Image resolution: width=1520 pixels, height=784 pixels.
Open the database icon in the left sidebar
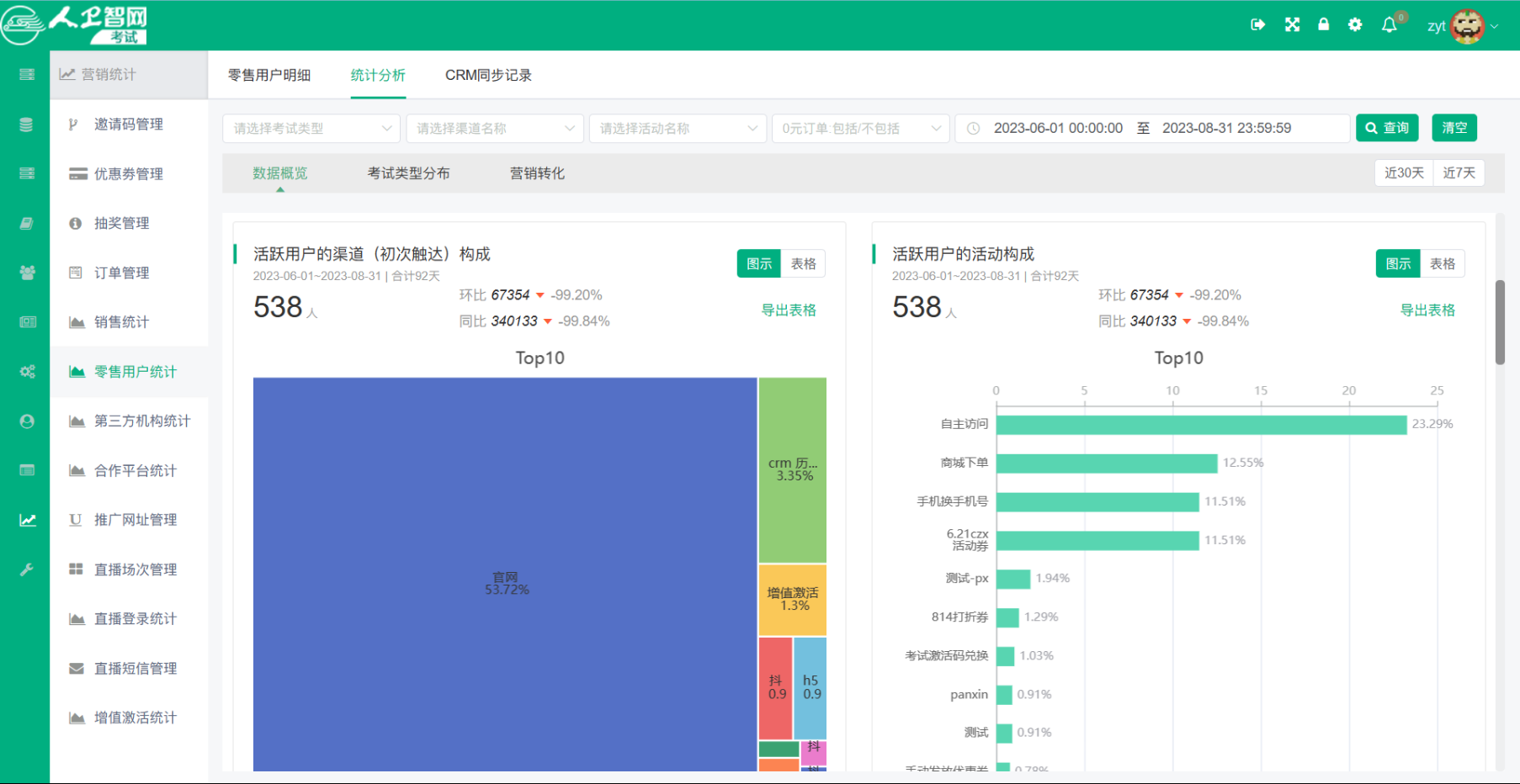[x=26, y=124]
